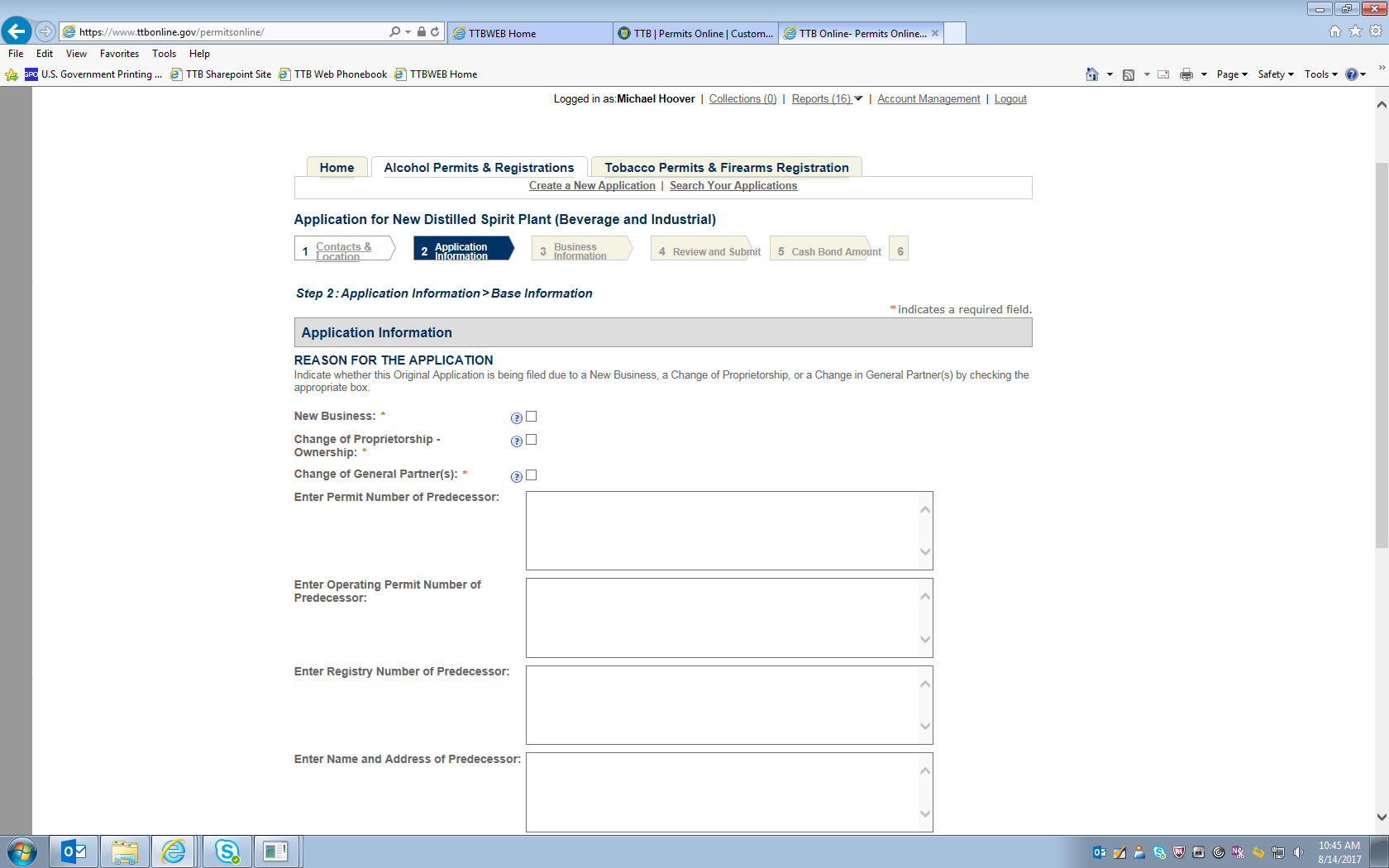Open Search Your Applications link

tap(733, 186)
